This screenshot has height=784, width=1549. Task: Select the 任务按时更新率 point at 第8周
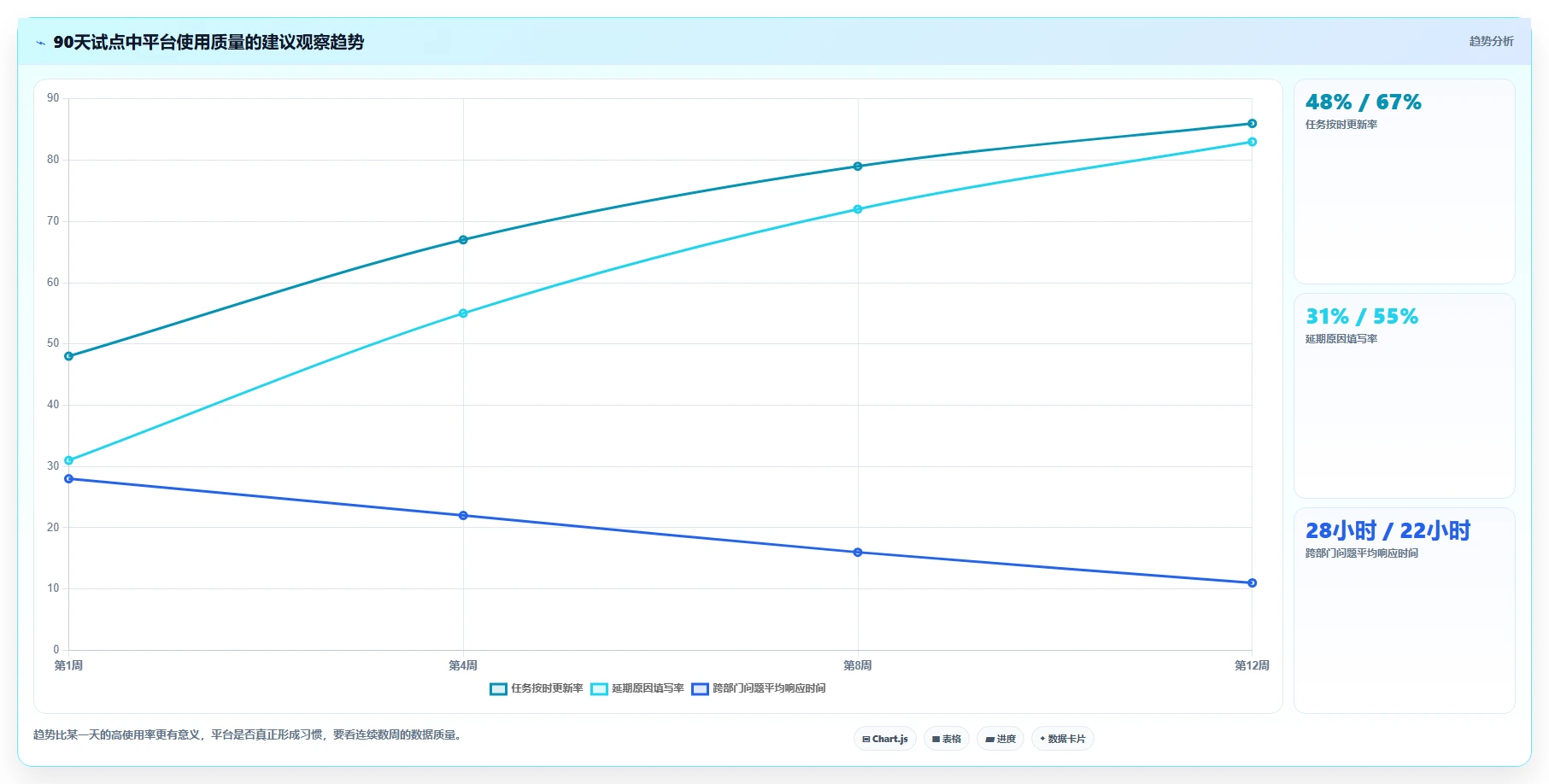click(858, 167)
